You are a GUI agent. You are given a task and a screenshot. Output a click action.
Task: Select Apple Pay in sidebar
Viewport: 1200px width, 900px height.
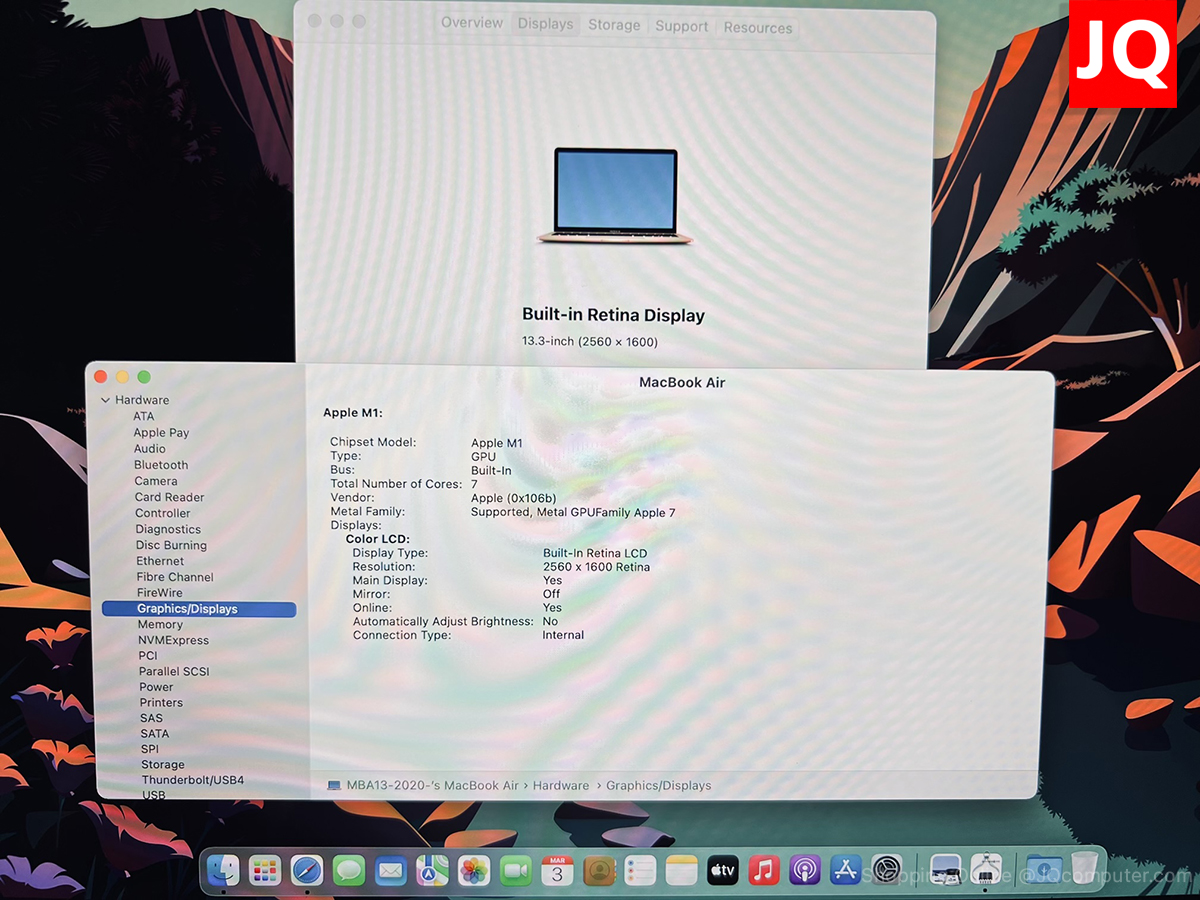pyautogui.click(x=161, y=433)
